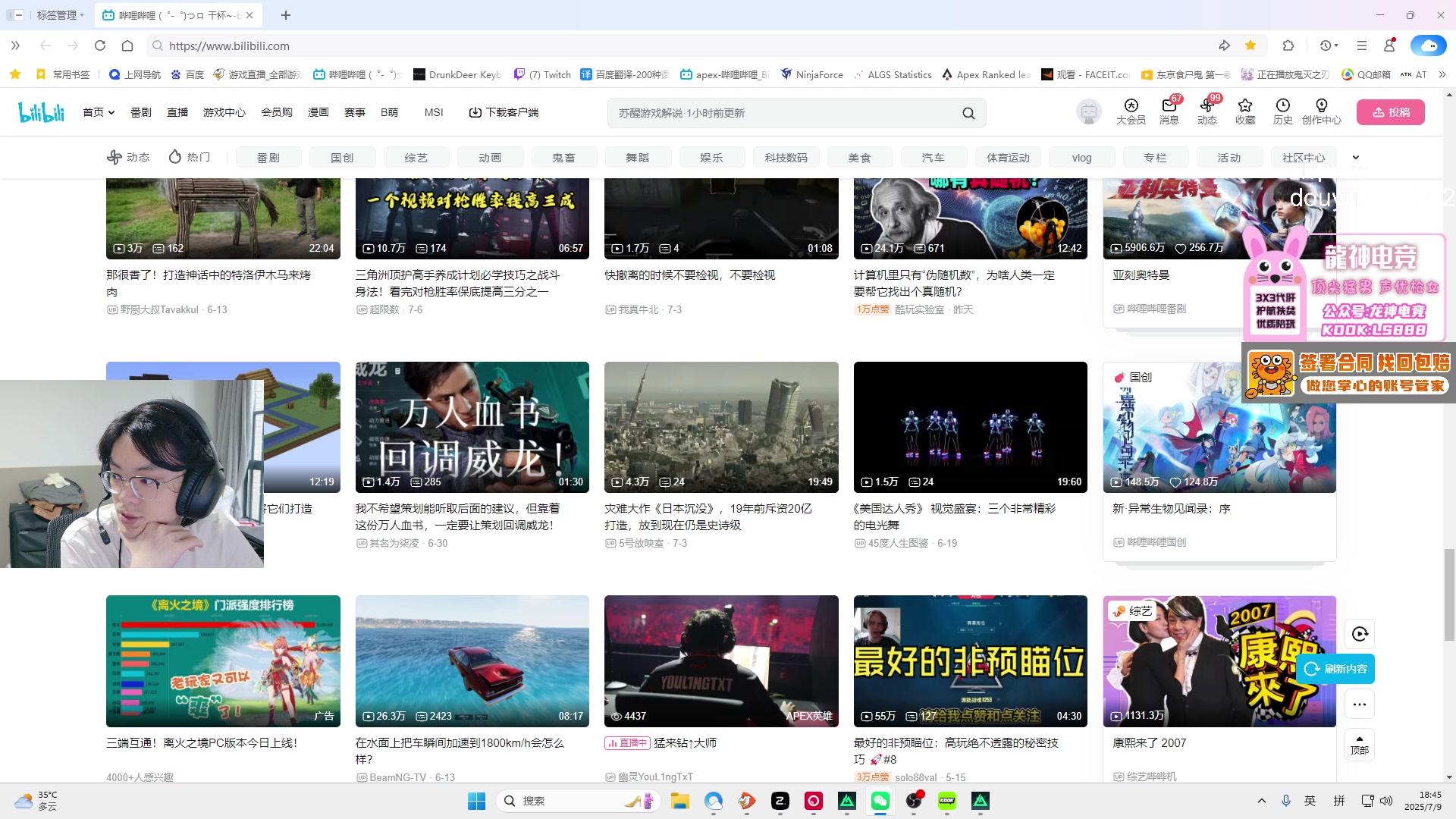Click the search magnifier icon
This screenshot has height=819, width=1456.
(968, 113)
